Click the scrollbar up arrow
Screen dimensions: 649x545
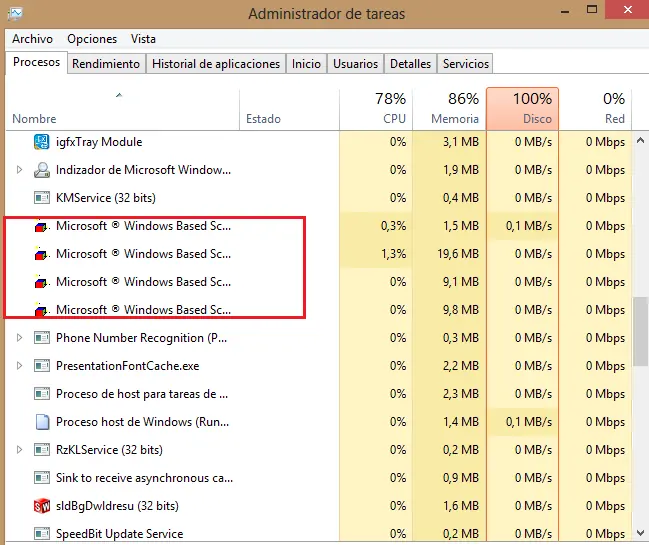click(x=640, y=141)
